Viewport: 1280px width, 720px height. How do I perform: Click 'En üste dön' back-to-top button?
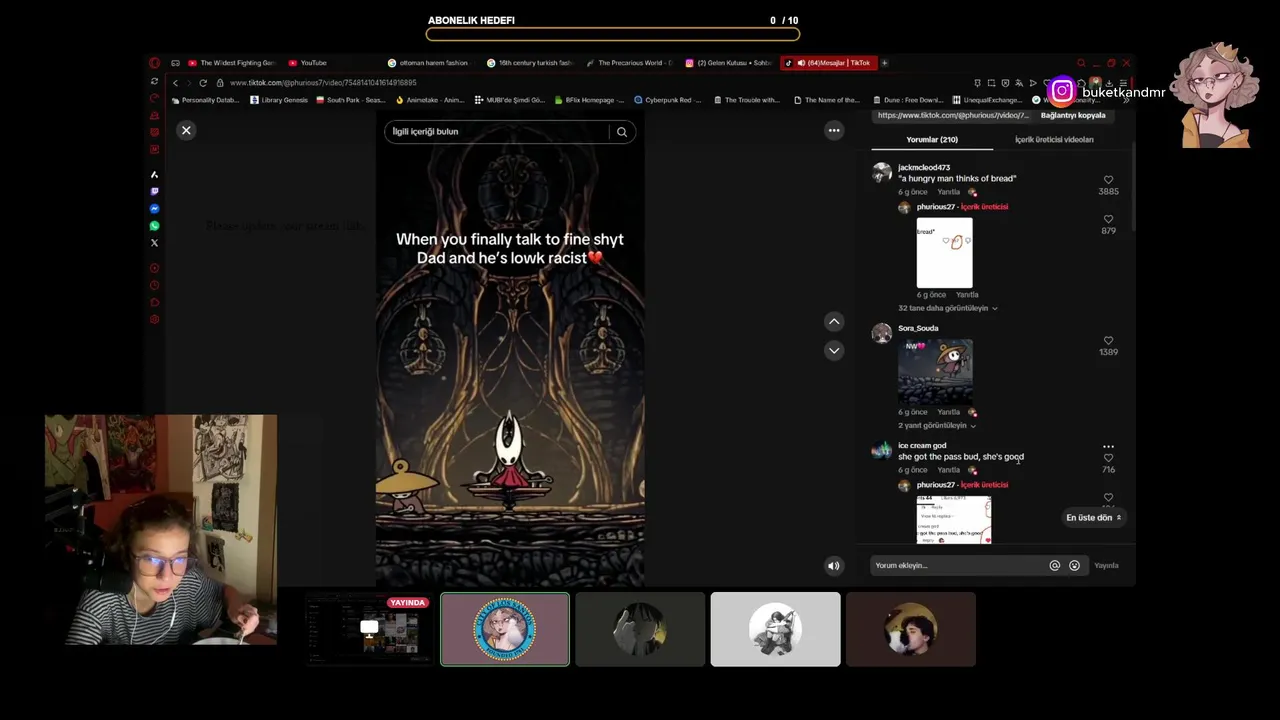1094,518
